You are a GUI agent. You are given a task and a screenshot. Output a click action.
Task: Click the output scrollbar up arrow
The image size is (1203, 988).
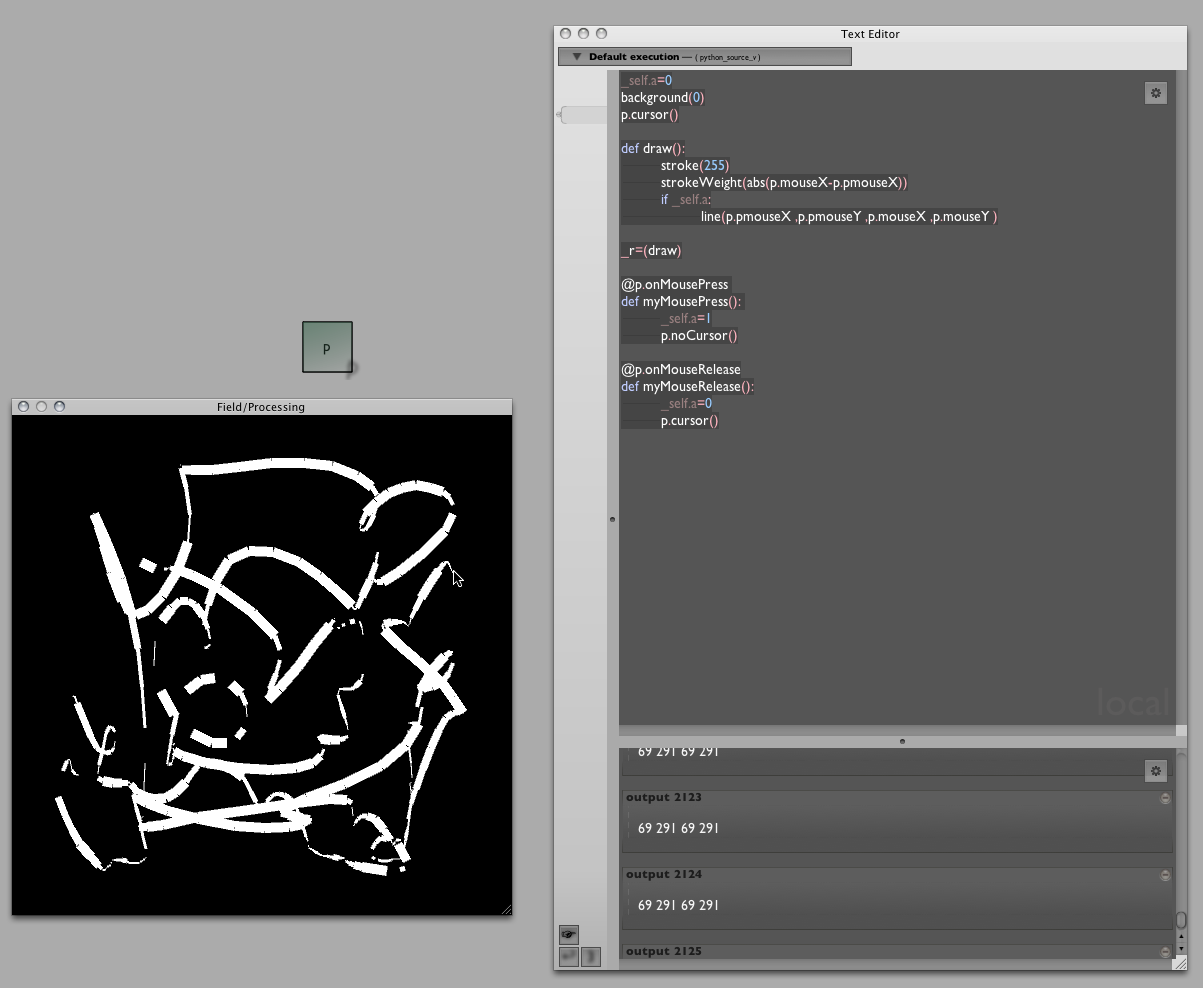point(1181,937)
